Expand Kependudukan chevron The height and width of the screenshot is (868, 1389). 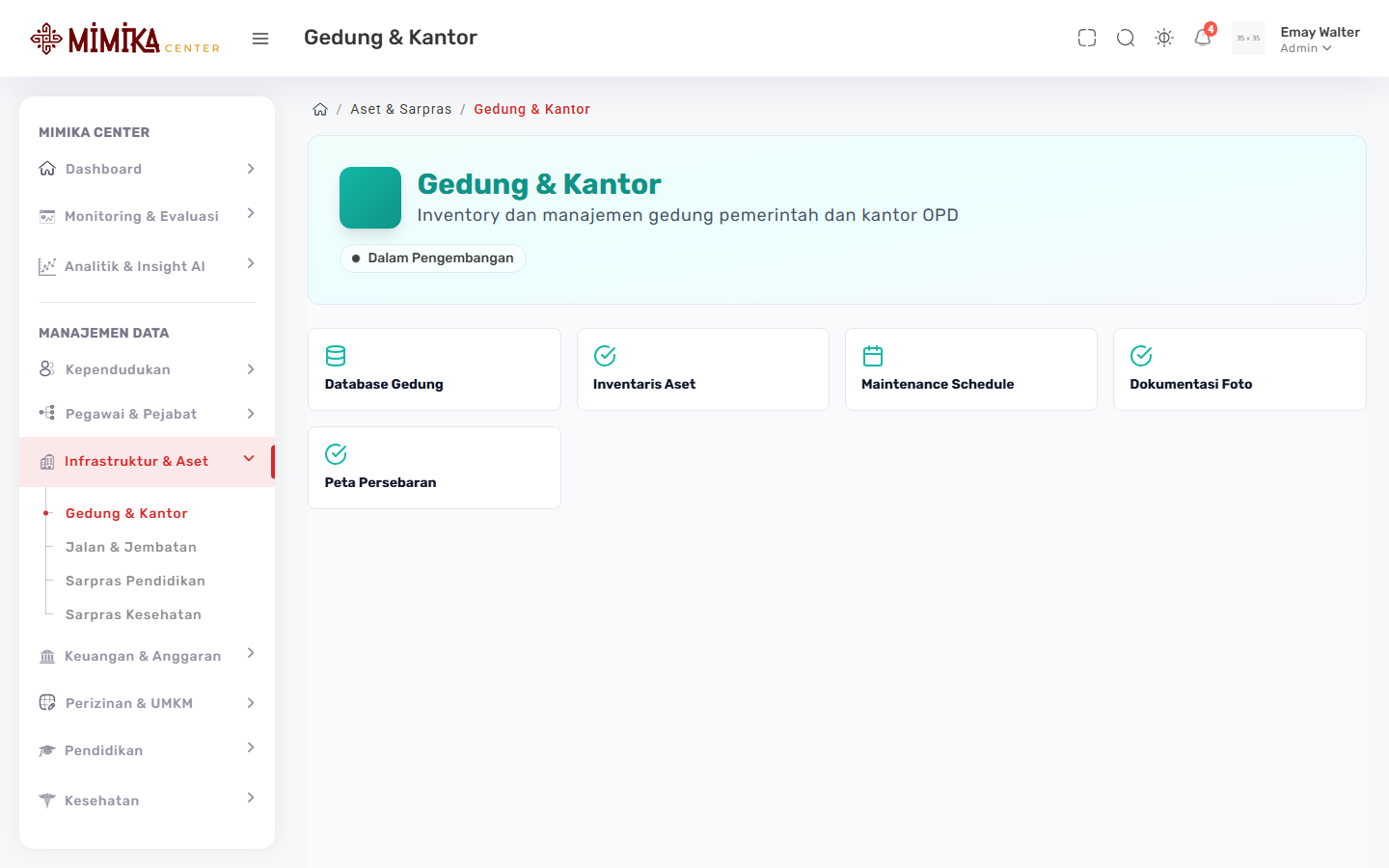251,369
